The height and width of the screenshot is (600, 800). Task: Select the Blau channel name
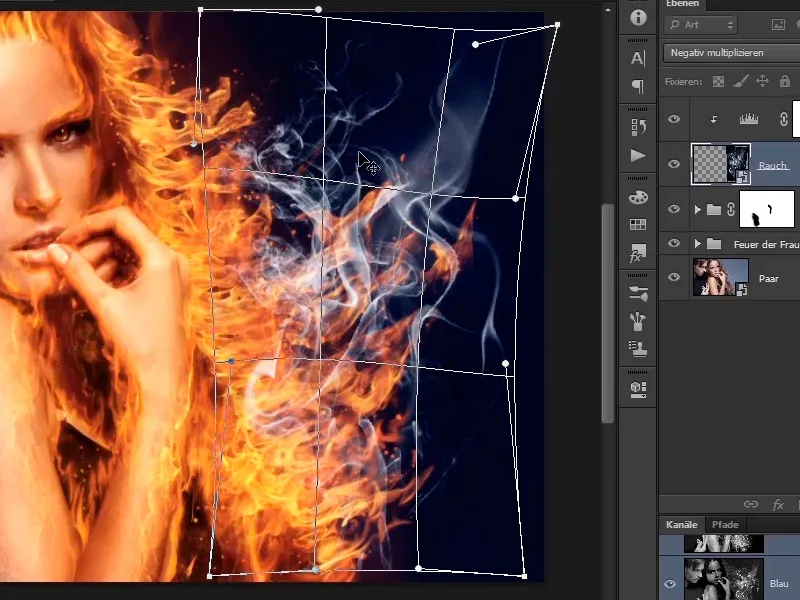(779, 584)
